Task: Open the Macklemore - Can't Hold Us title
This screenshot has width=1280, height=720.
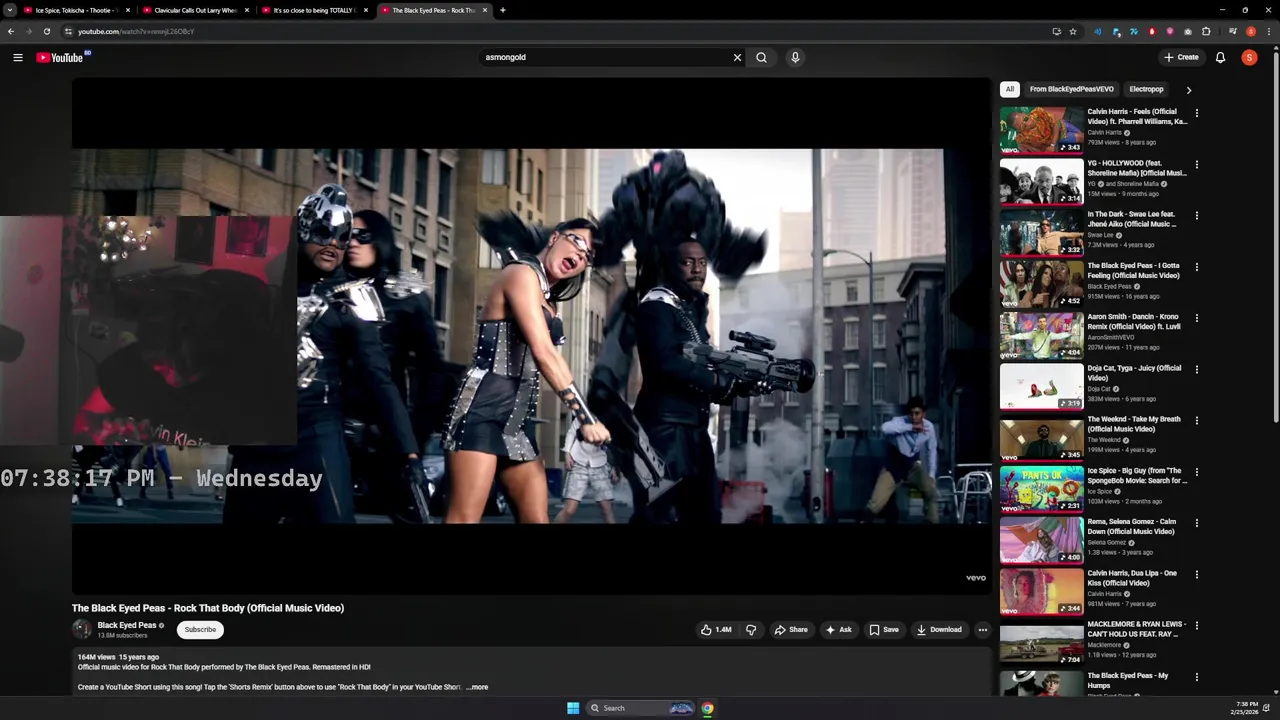Action: 1137,629
